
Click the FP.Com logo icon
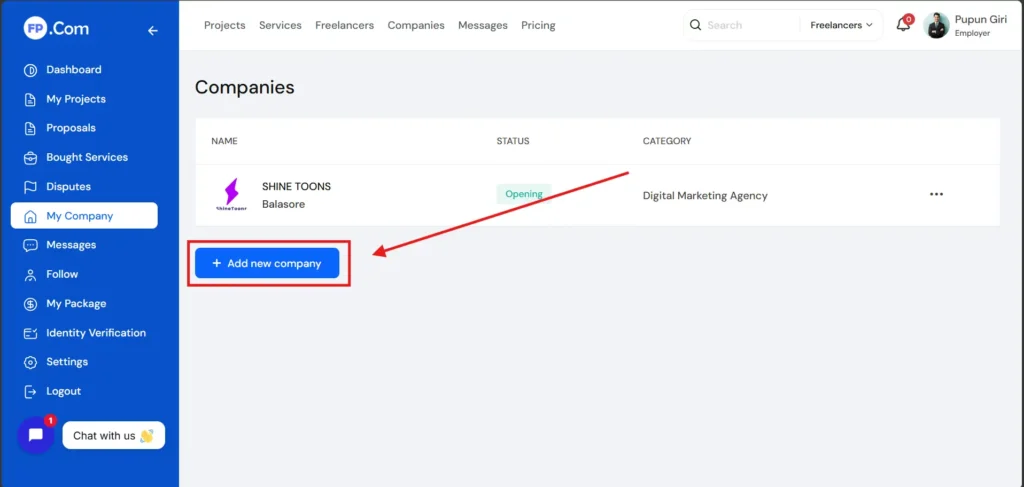(x=36, y=29)
